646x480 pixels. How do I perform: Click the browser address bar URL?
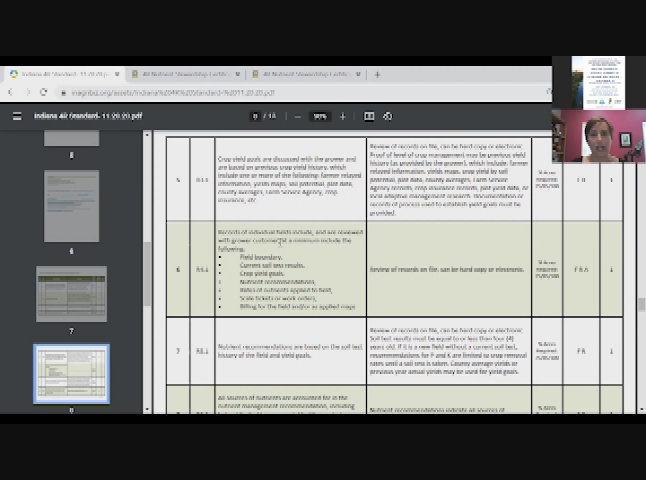point(300,92)
